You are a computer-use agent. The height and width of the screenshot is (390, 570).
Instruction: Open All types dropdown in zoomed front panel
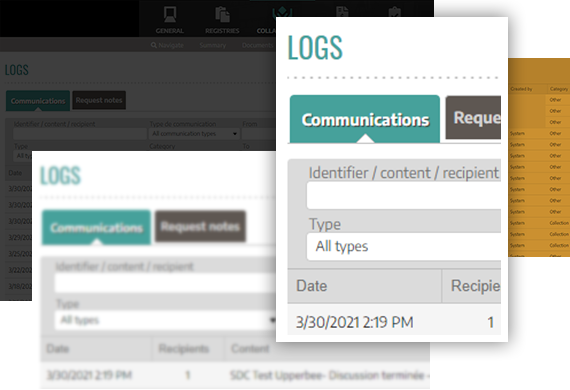[404, 246]
